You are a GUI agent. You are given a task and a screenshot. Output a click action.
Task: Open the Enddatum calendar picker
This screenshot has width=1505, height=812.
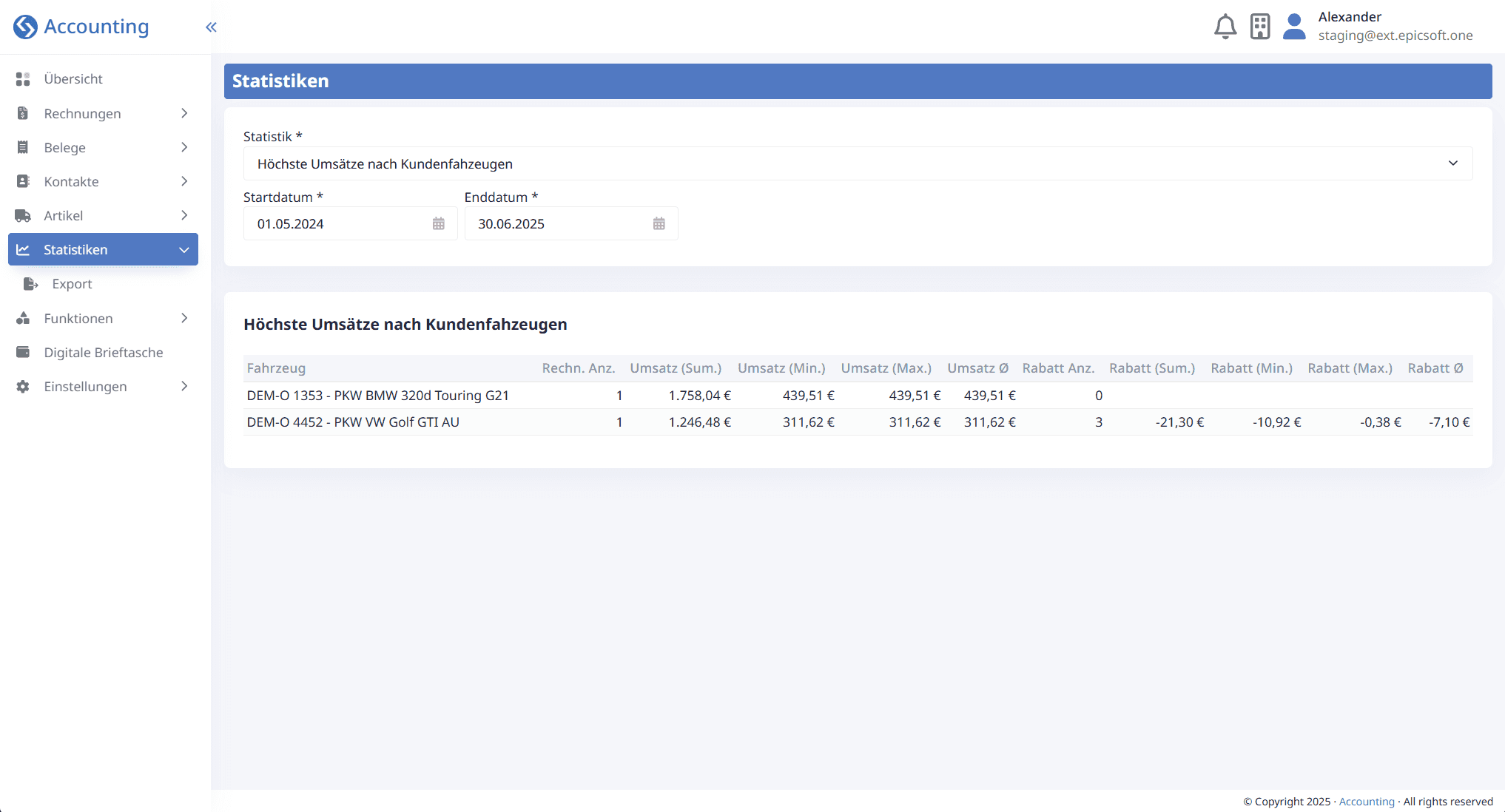point(659,223)
